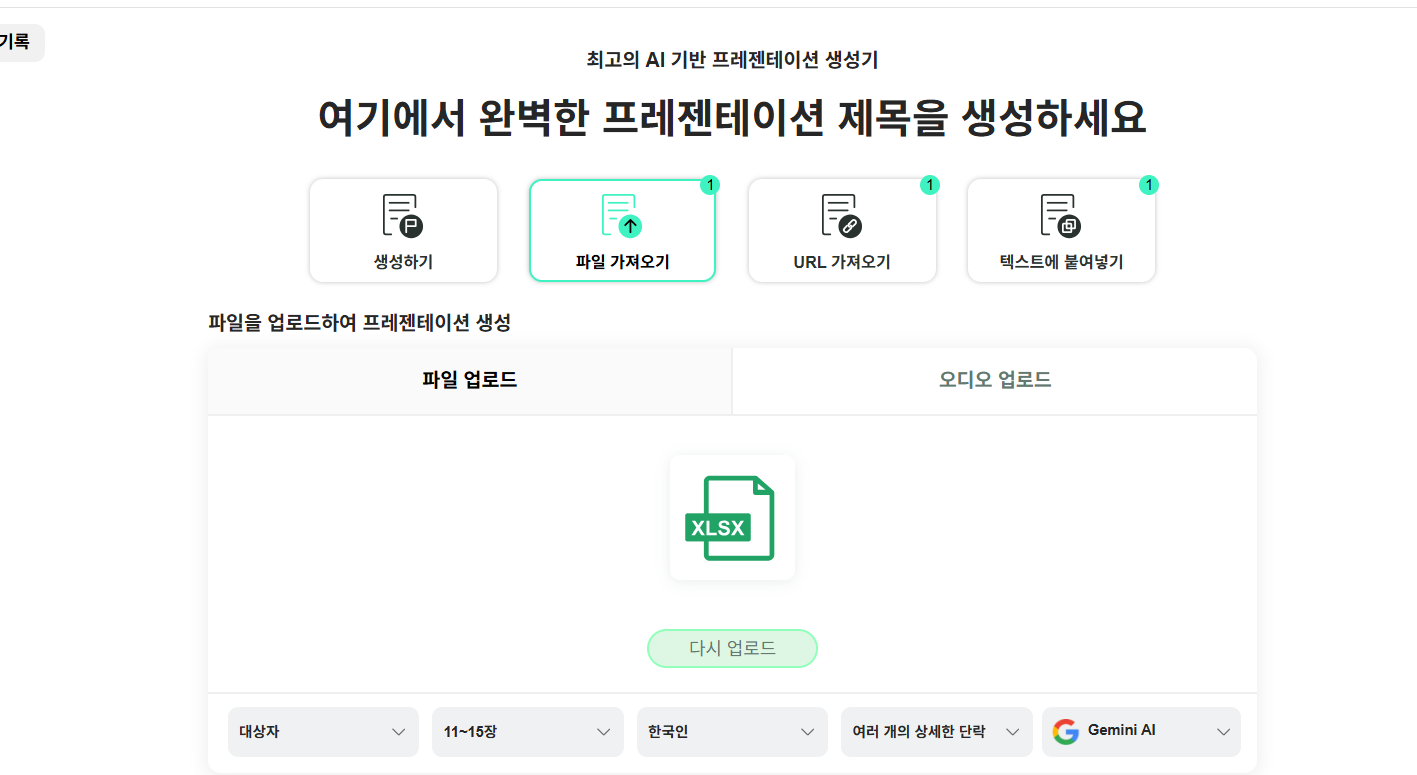Click the badge on 파일 가져오기 card
The image size is (1417, 775).
(710, 185)
